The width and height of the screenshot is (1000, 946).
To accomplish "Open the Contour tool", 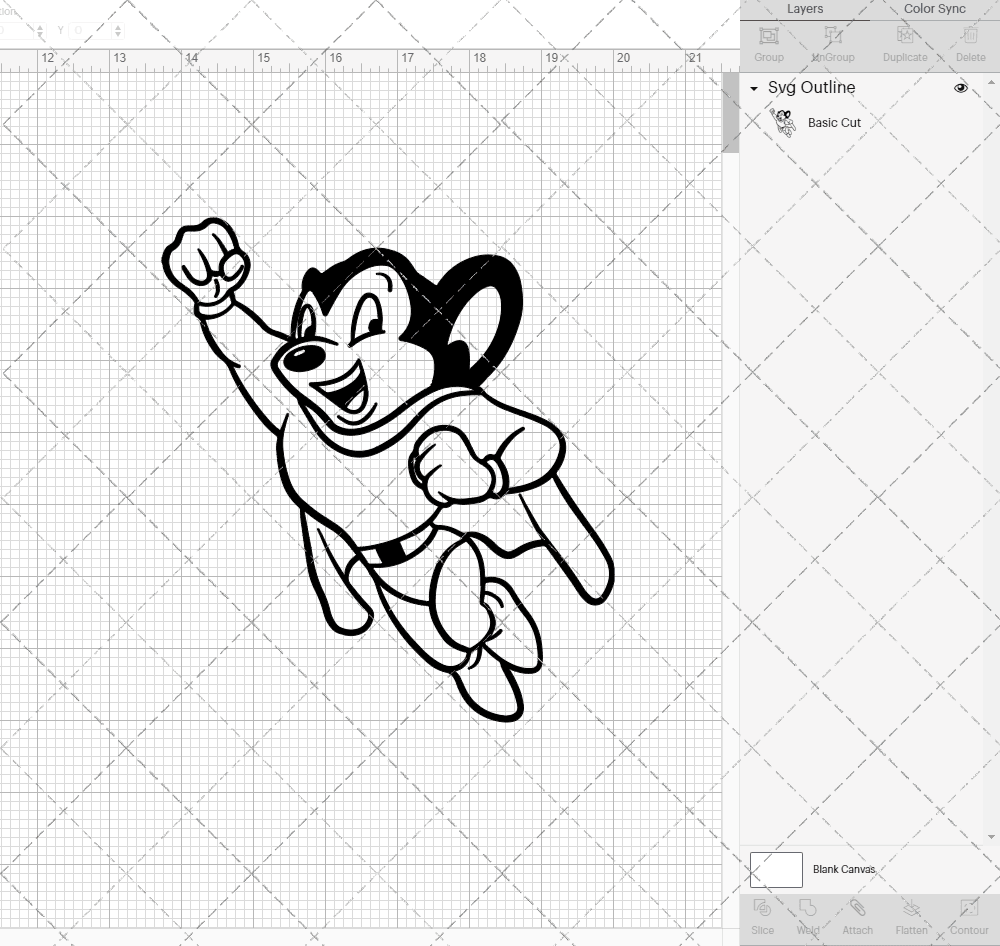I will click(x=967, y=917).
